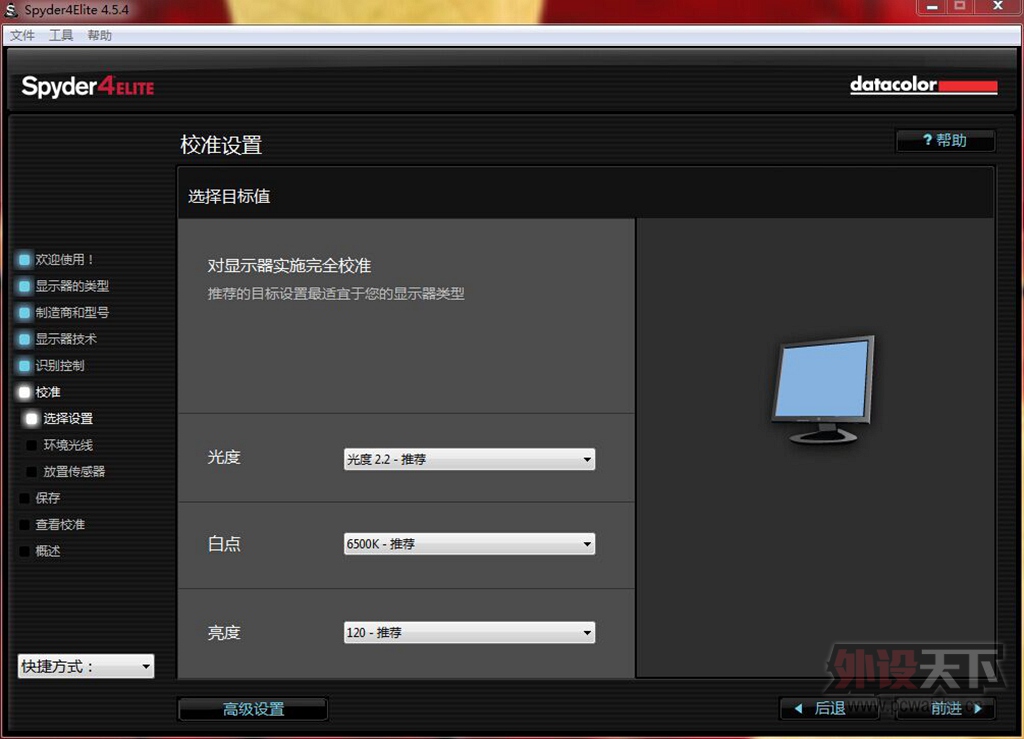Click the white indicator beside 校准
Screen dimensions: 1024x739
coord(24,392)
